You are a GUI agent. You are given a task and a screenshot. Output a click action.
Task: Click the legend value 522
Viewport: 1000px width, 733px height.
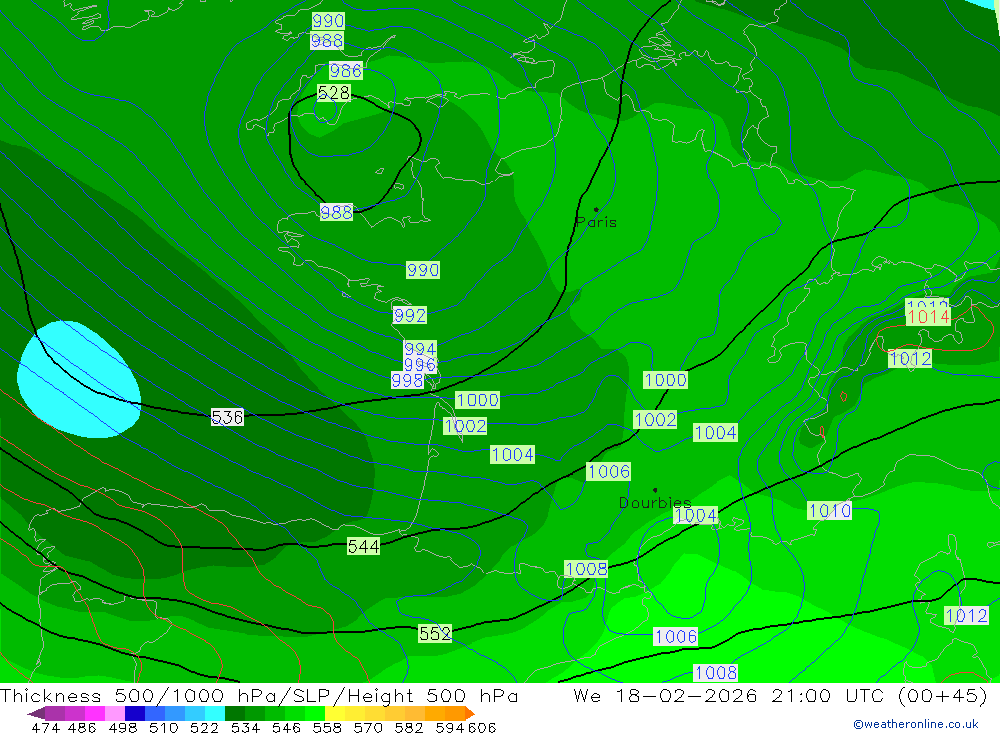204,727
